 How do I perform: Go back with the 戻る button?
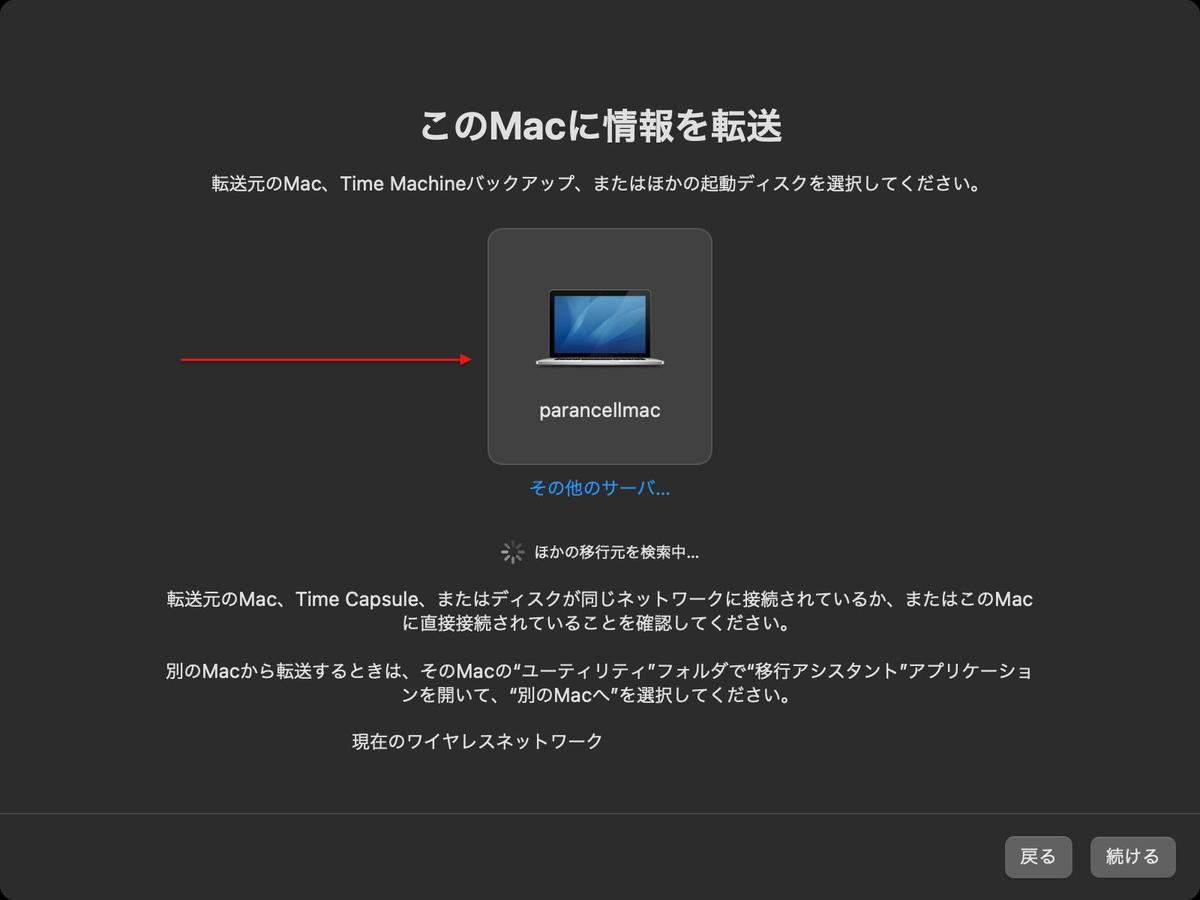(1038, 857)
